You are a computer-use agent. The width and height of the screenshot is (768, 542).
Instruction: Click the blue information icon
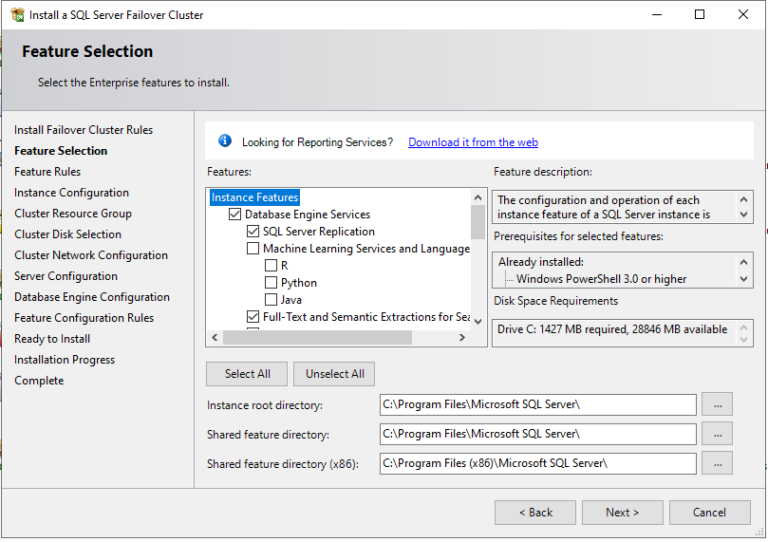[225, 141]
